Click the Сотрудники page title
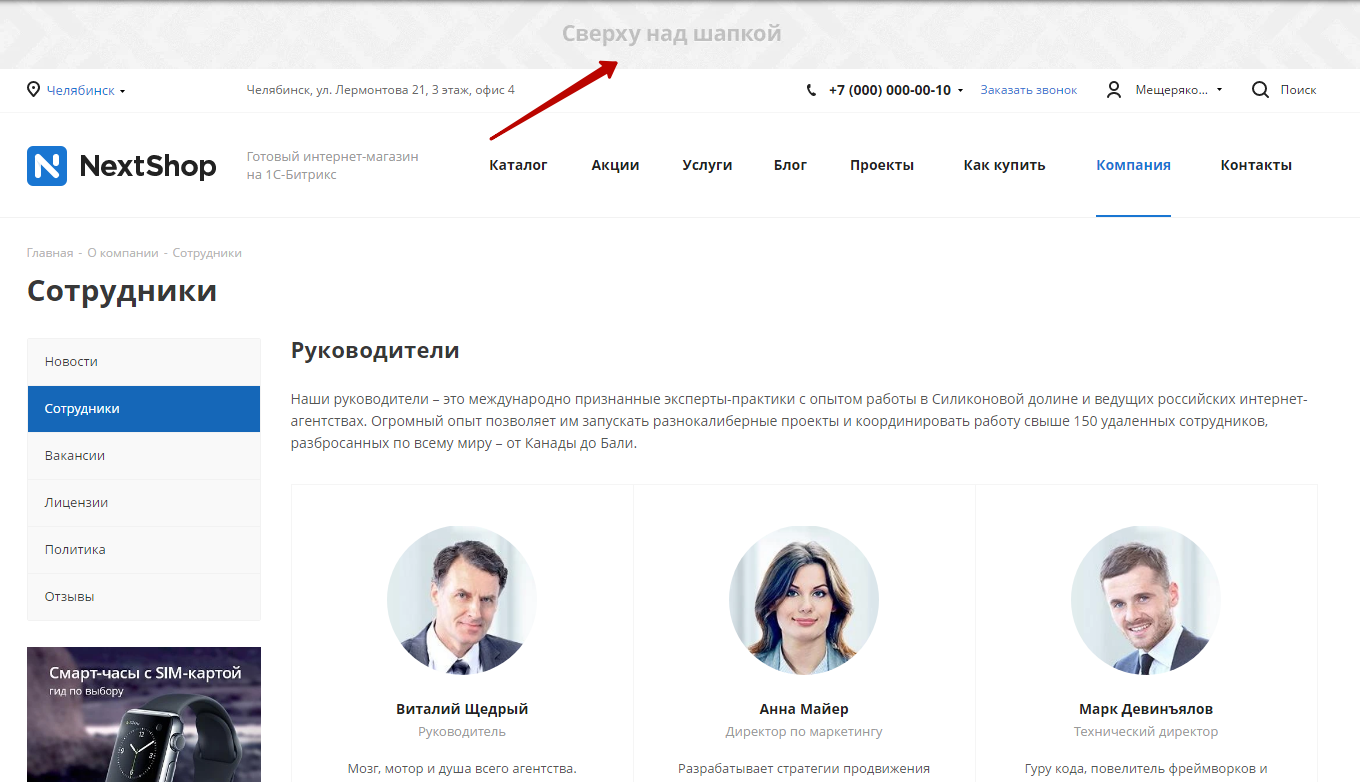1360x782 pixels. pos(122,291)
